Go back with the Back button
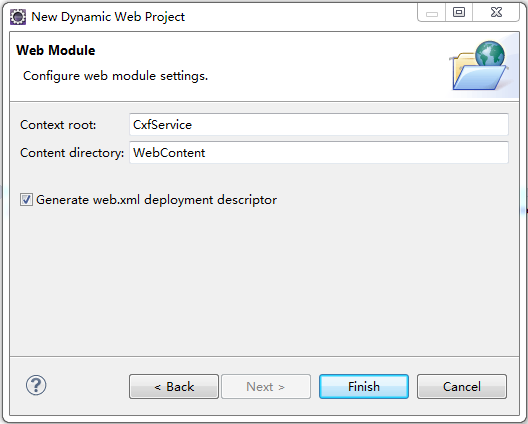Viewport: 528px width, 424px height. coord(174,387)
